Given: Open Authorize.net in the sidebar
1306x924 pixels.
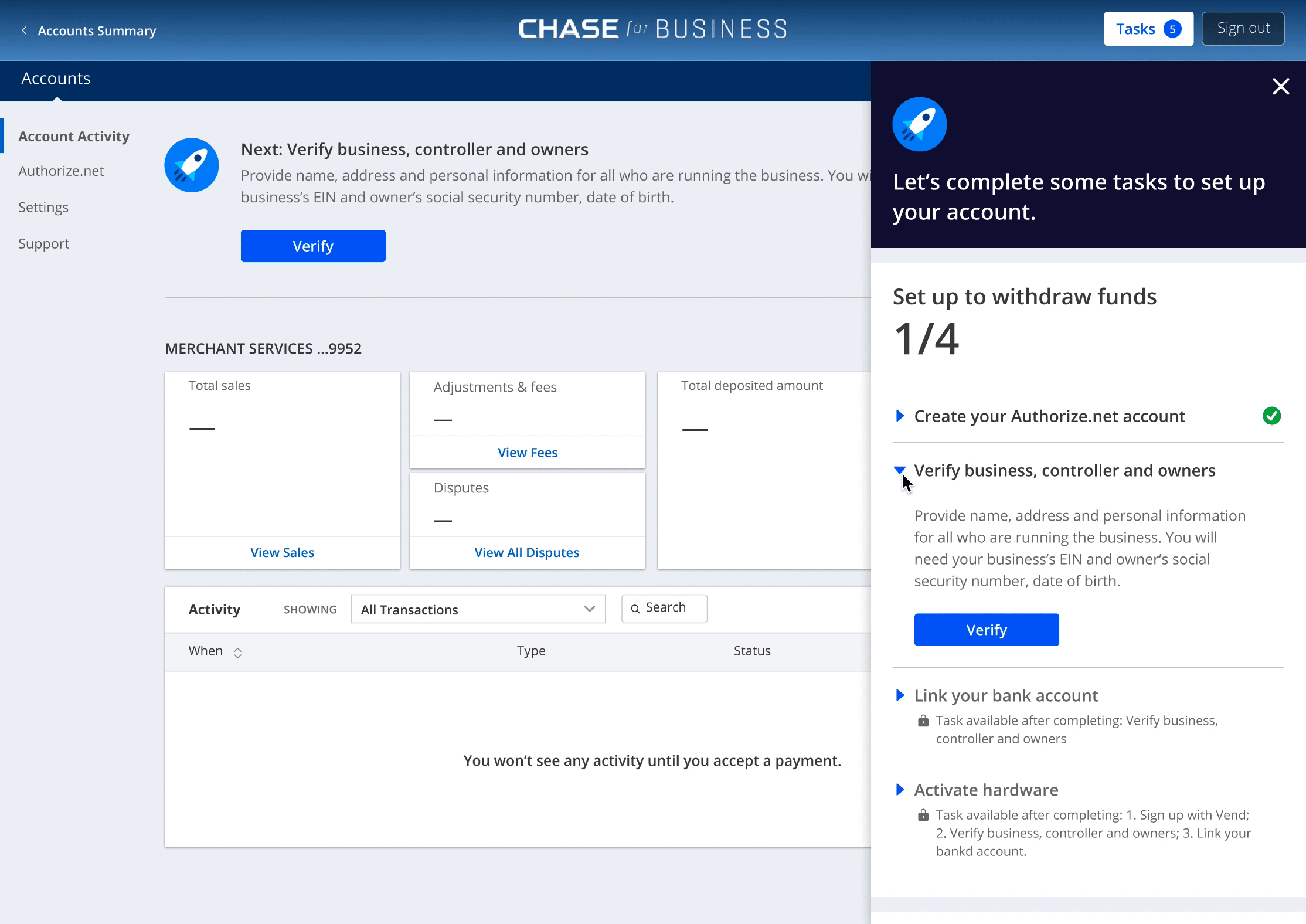Looking at the screenshot, I should 61,171.
